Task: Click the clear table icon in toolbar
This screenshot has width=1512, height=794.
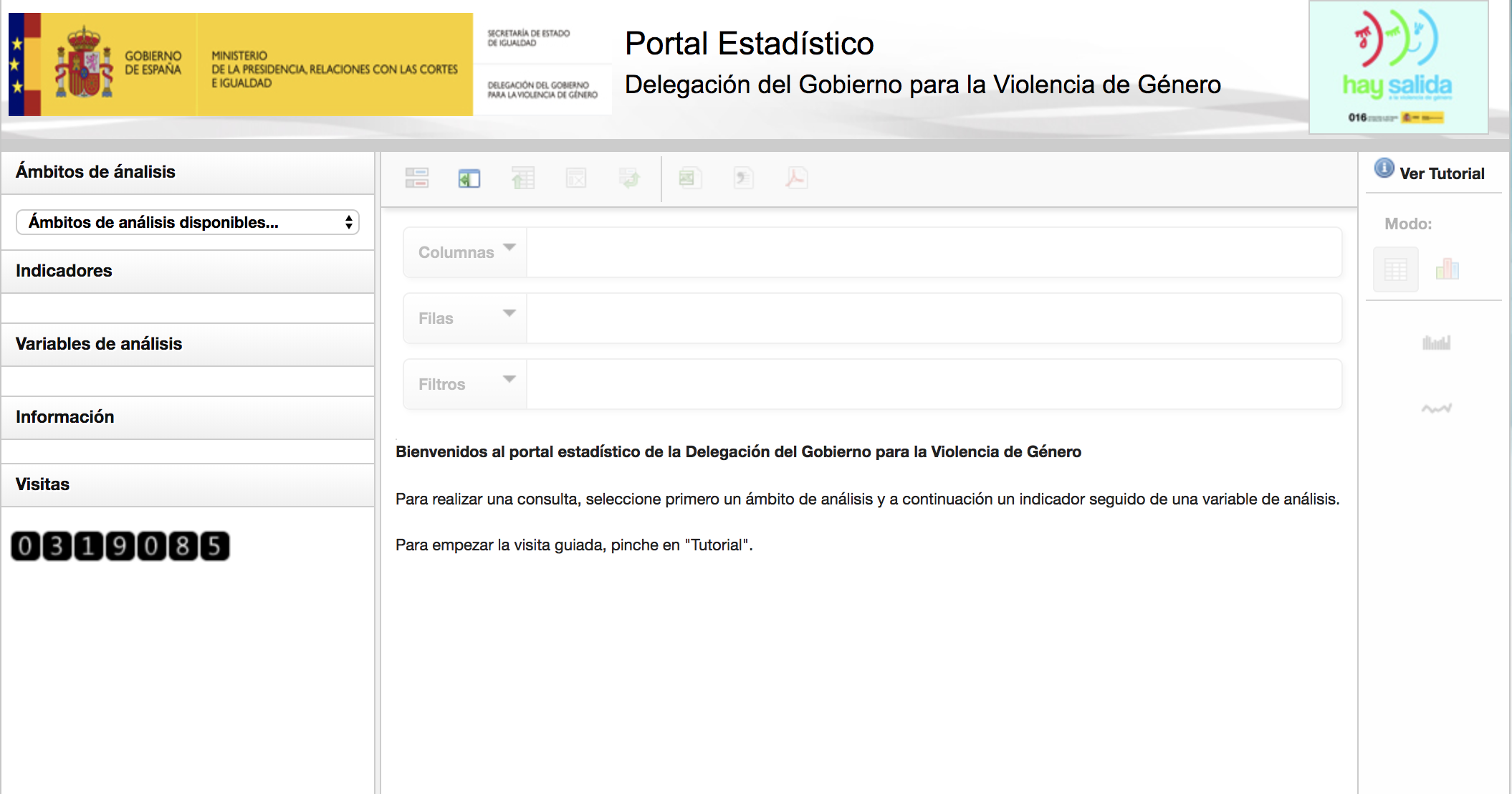Action: 576,178
